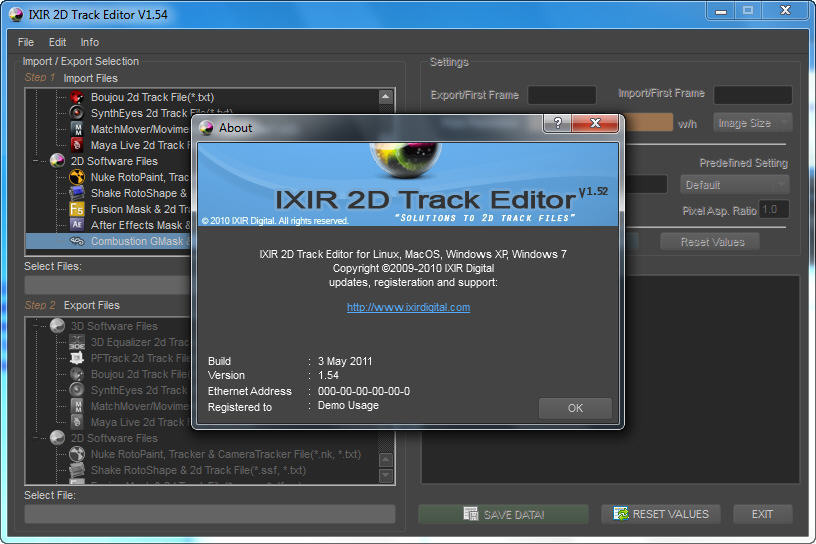Click the After Effects Mask icon in the Import Files list
816x544 pixels.
pos(77,225)
